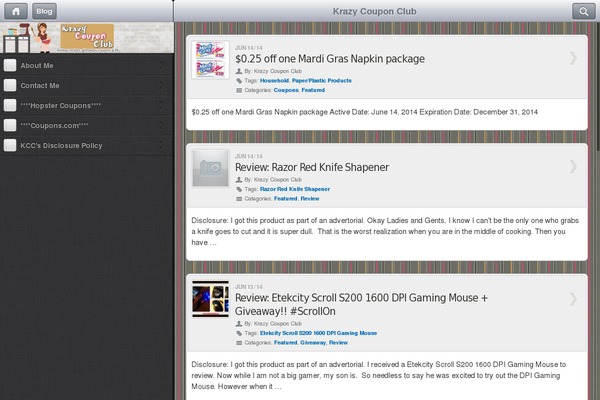Open the search magnifier icon

(584, 11)
